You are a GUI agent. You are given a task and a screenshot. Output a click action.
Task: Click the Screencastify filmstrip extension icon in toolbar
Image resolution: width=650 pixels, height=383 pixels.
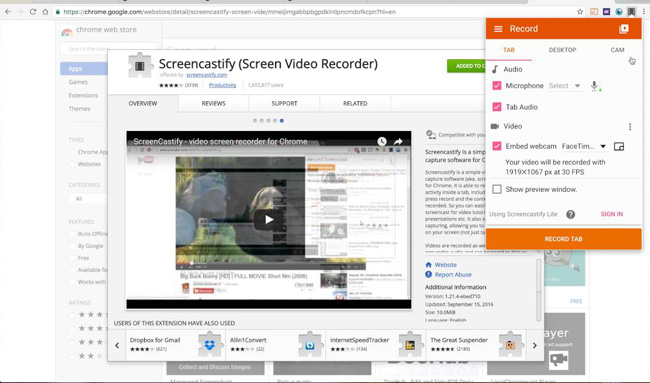(631, 12)
